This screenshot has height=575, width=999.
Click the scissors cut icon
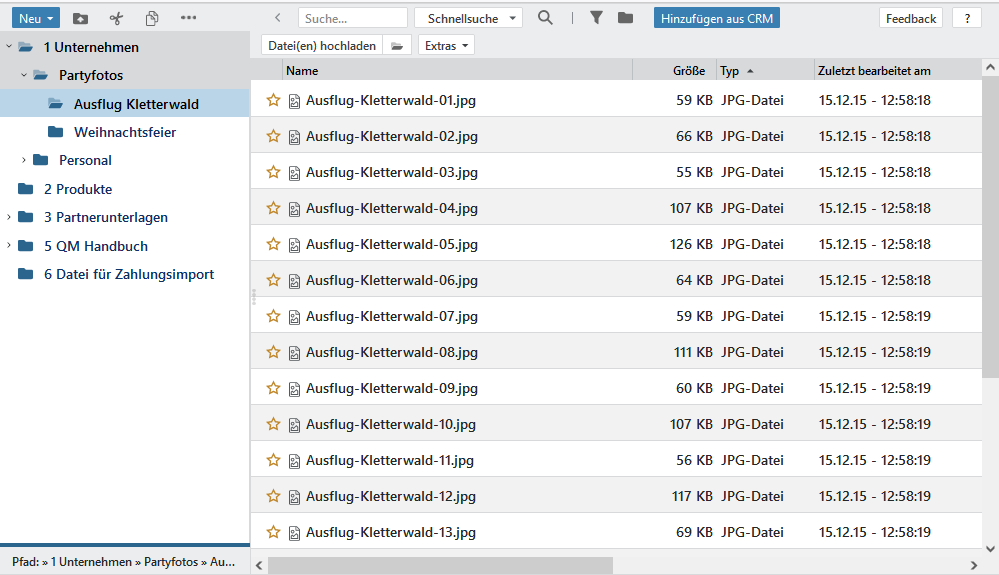116,18
